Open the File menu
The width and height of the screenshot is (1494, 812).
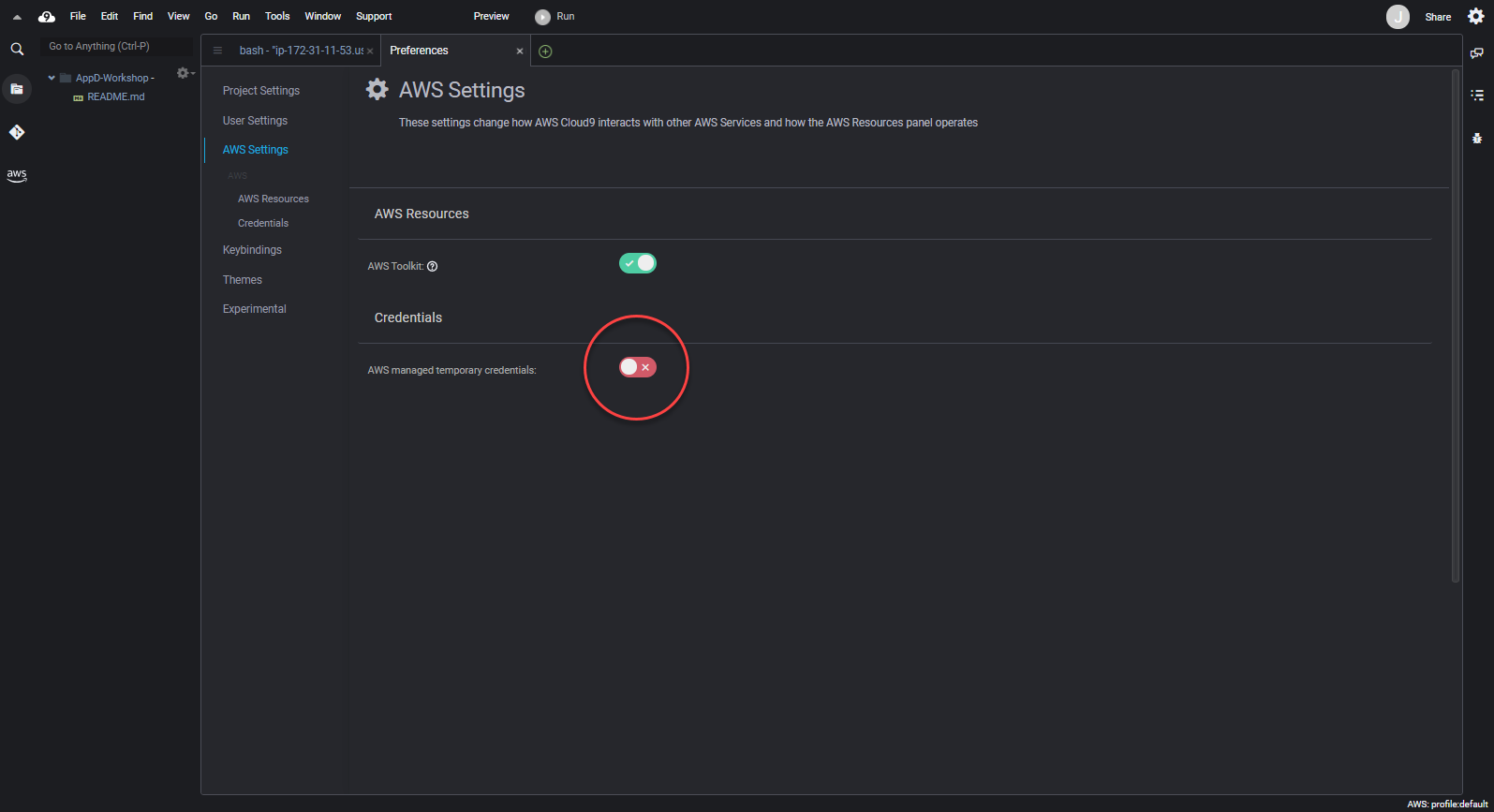pyautogui.click(x=78, y=16)
